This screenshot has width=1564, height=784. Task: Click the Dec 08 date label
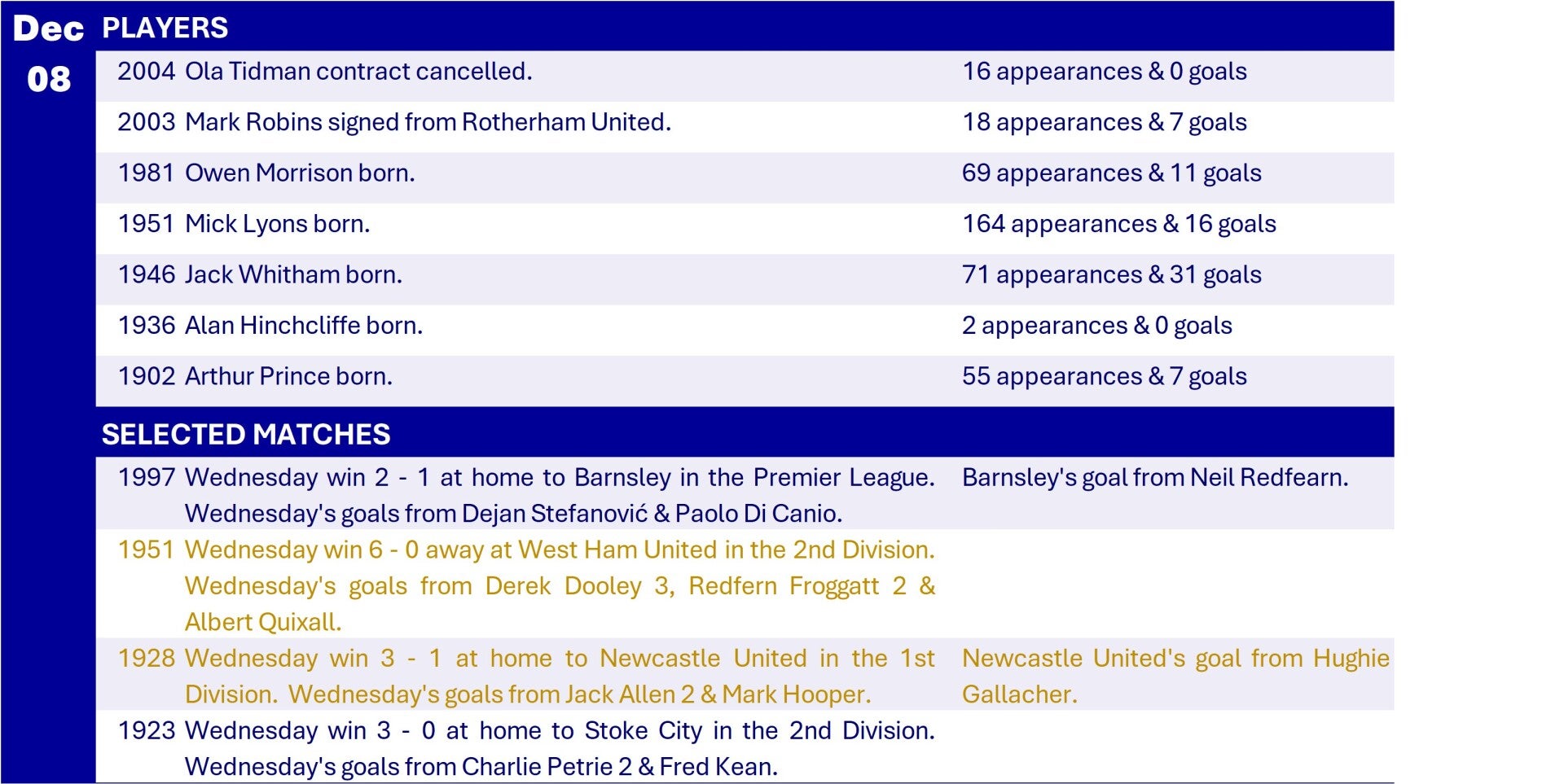point(48,54)
